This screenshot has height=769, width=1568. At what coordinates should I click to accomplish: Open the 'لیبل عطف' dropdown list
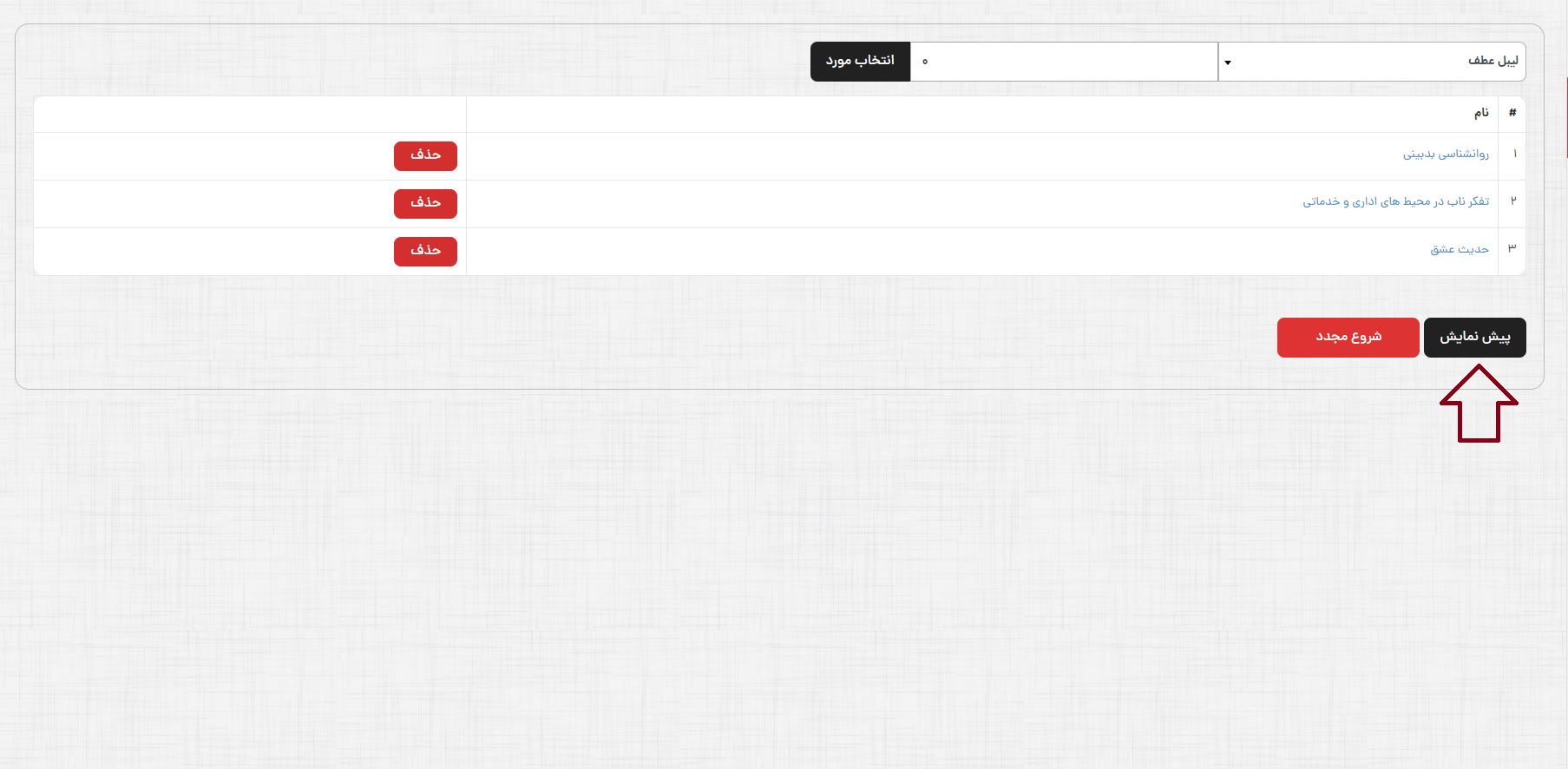tap(1371, 62)
